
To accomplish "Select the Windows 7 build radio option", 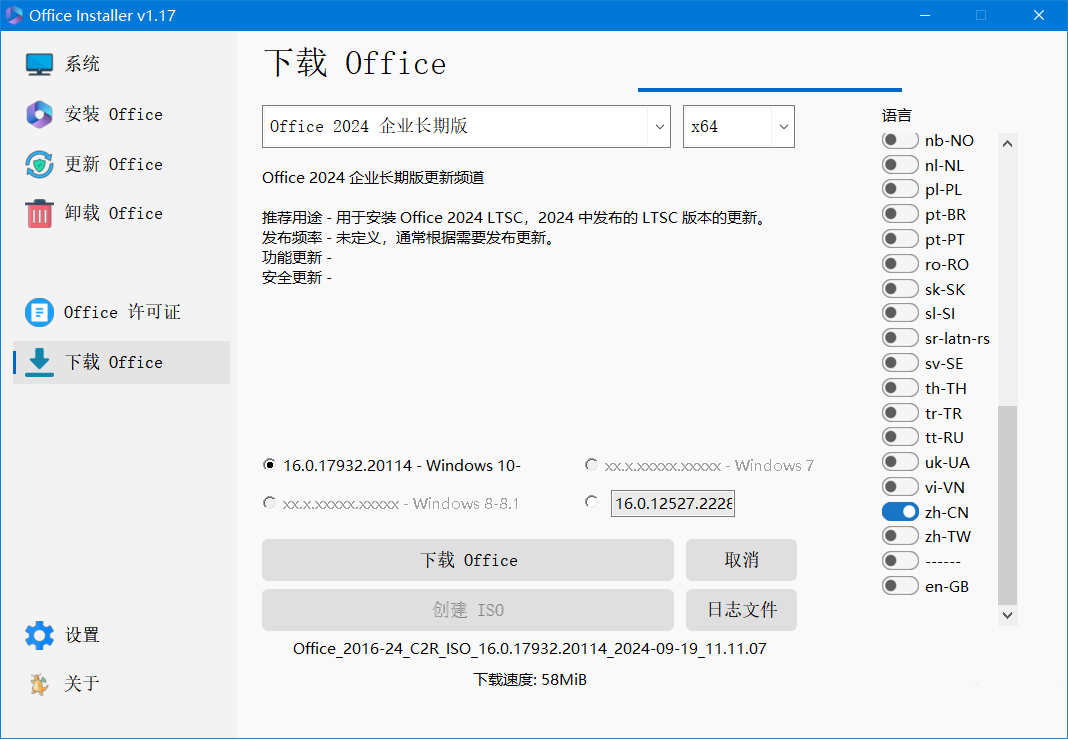I will pyautogui.click(x=591, y=464).
